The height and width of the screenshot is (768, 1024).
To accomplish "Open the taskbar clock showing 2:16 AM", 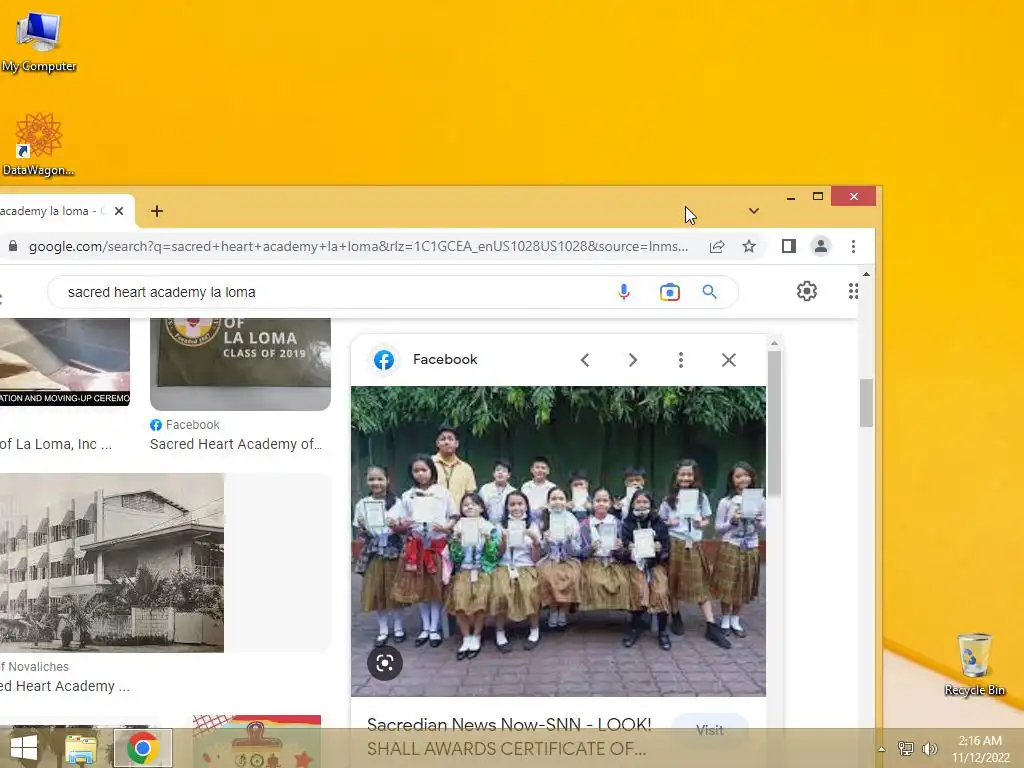I will 980,749.
